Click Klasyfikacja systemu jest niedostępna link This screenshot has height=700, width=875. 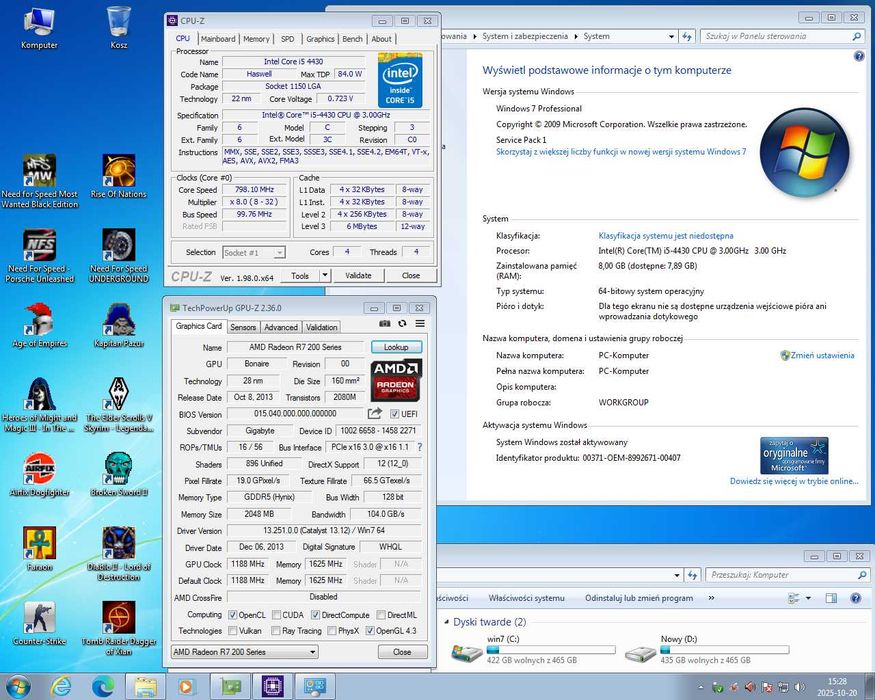(x=666, y=236)
